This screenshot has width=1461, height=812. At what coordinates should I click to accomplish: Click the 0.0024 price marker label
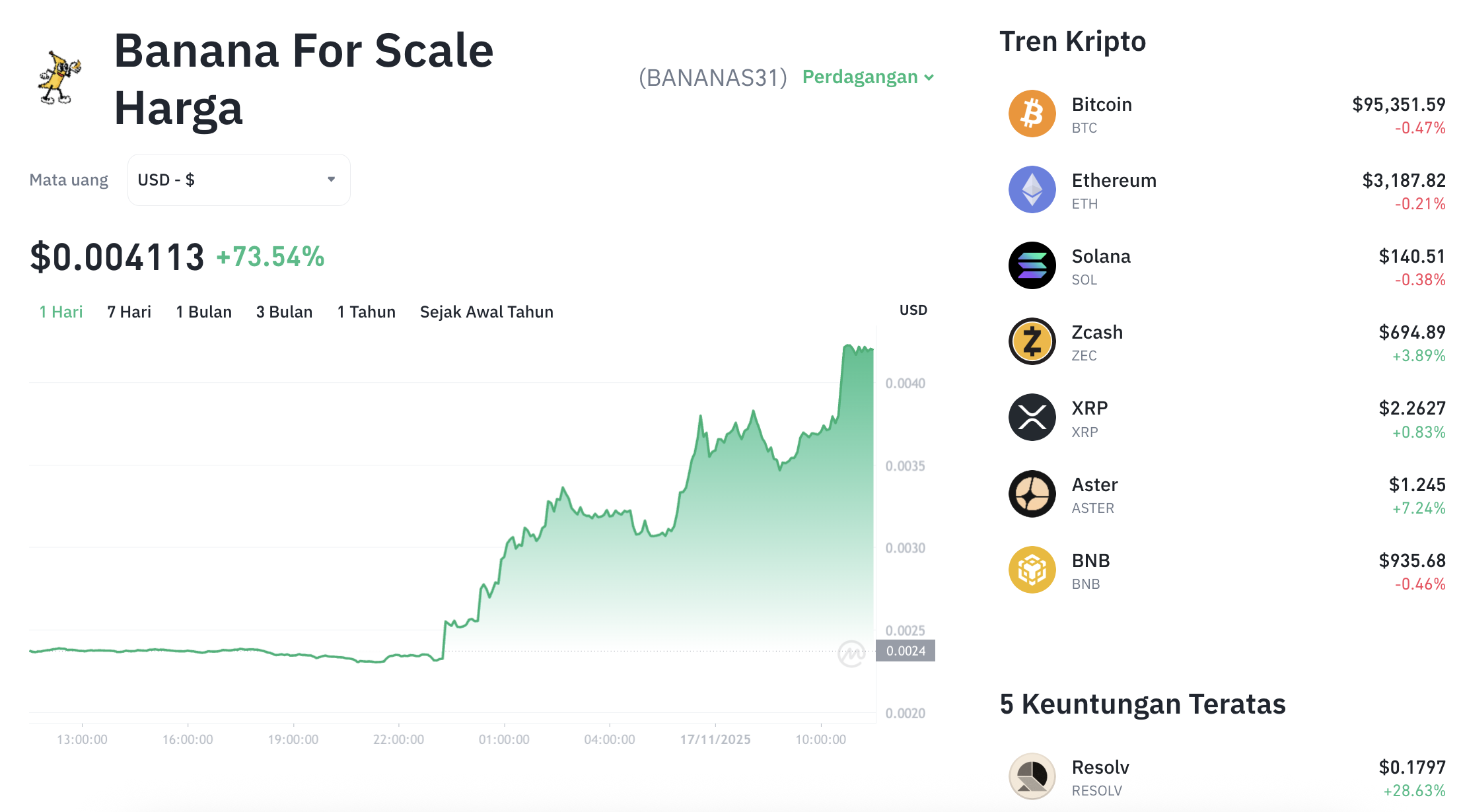[x=907, y=651]
